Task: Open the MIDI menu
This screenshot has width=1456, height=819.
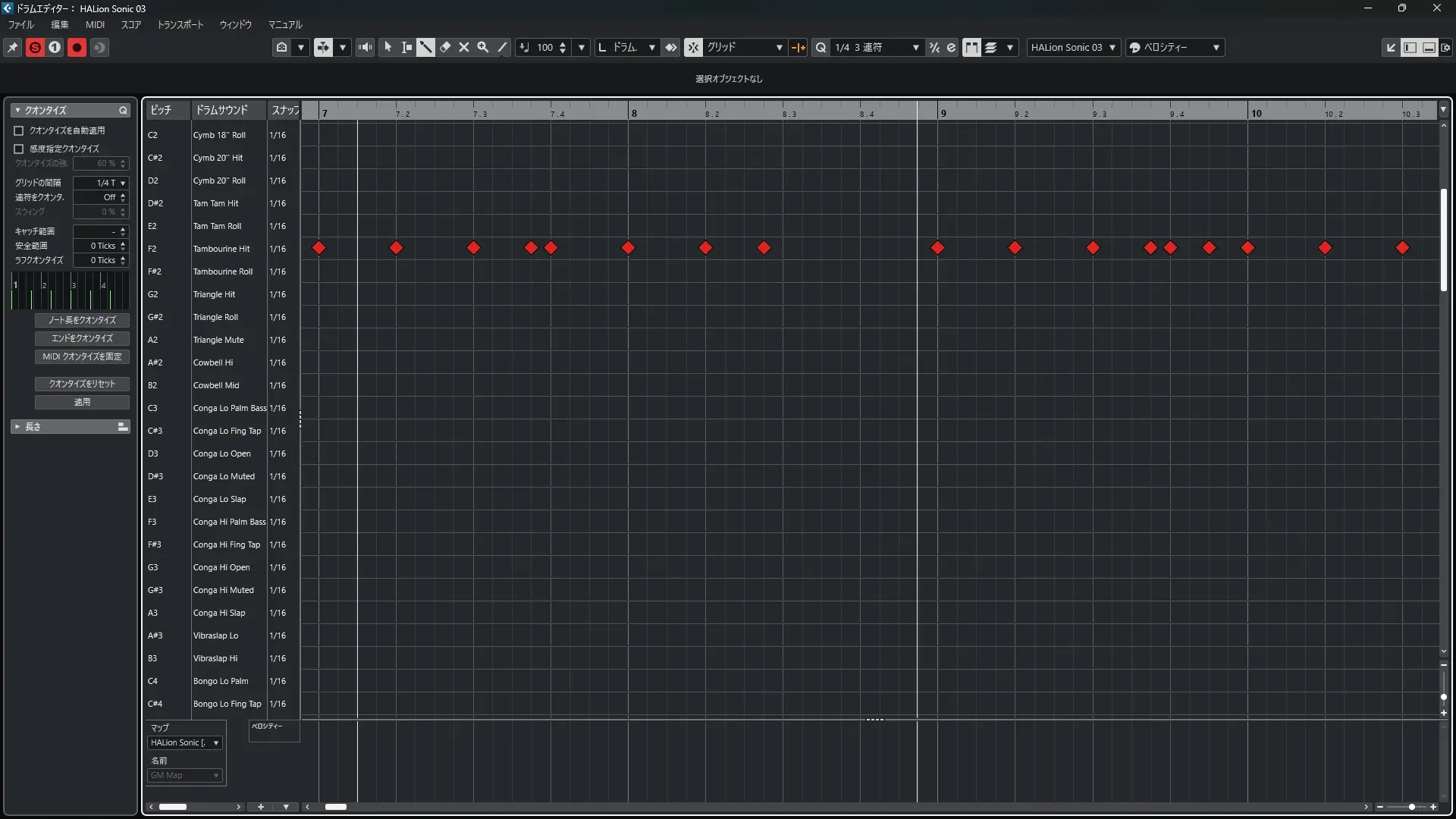Action: [x=95, y=24]
